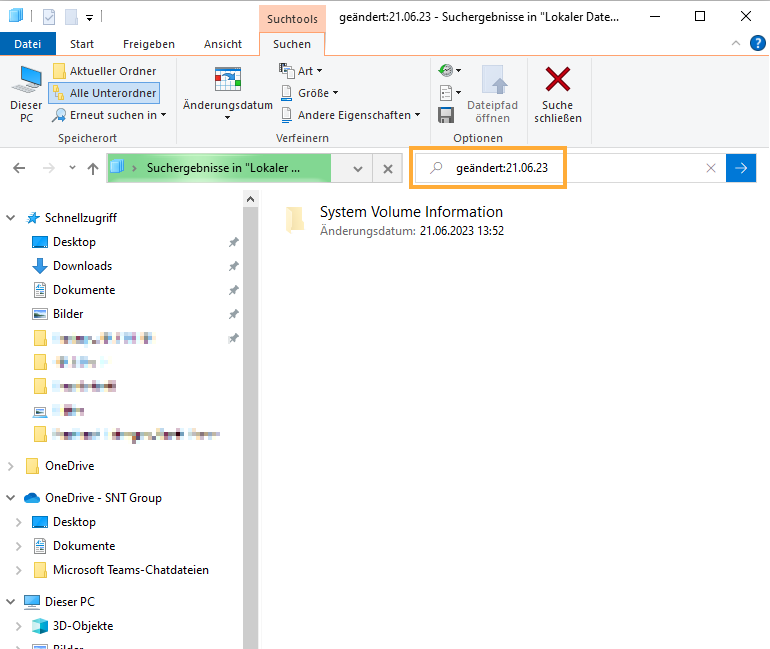
Task: Open Dokumente under Schnellzugriff
Action: click(84, 290)
